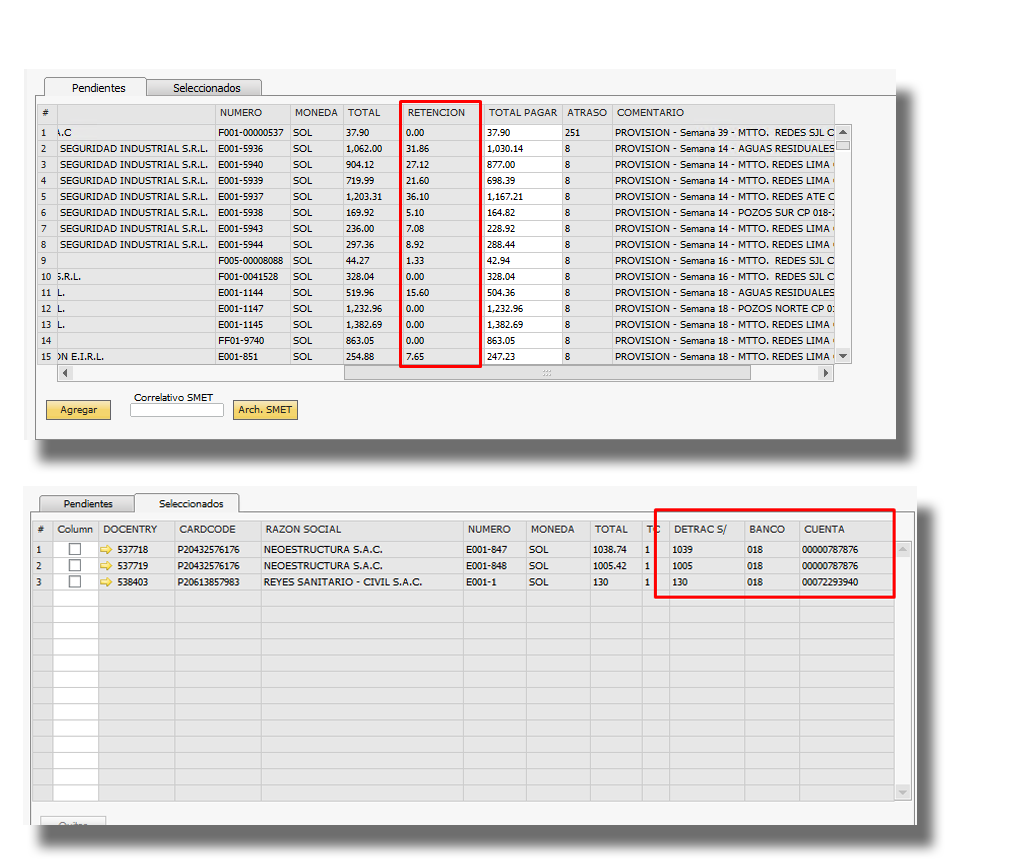Sort by RETENCION column header
Image resolution: width=1024 pixels, height=860 pixels.
tap(436, 113)
